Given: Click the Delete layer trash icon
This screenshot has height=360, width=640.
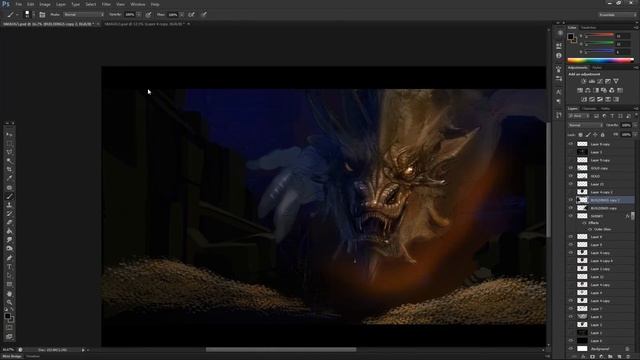Looking at the screenshot, I should 628,357.
